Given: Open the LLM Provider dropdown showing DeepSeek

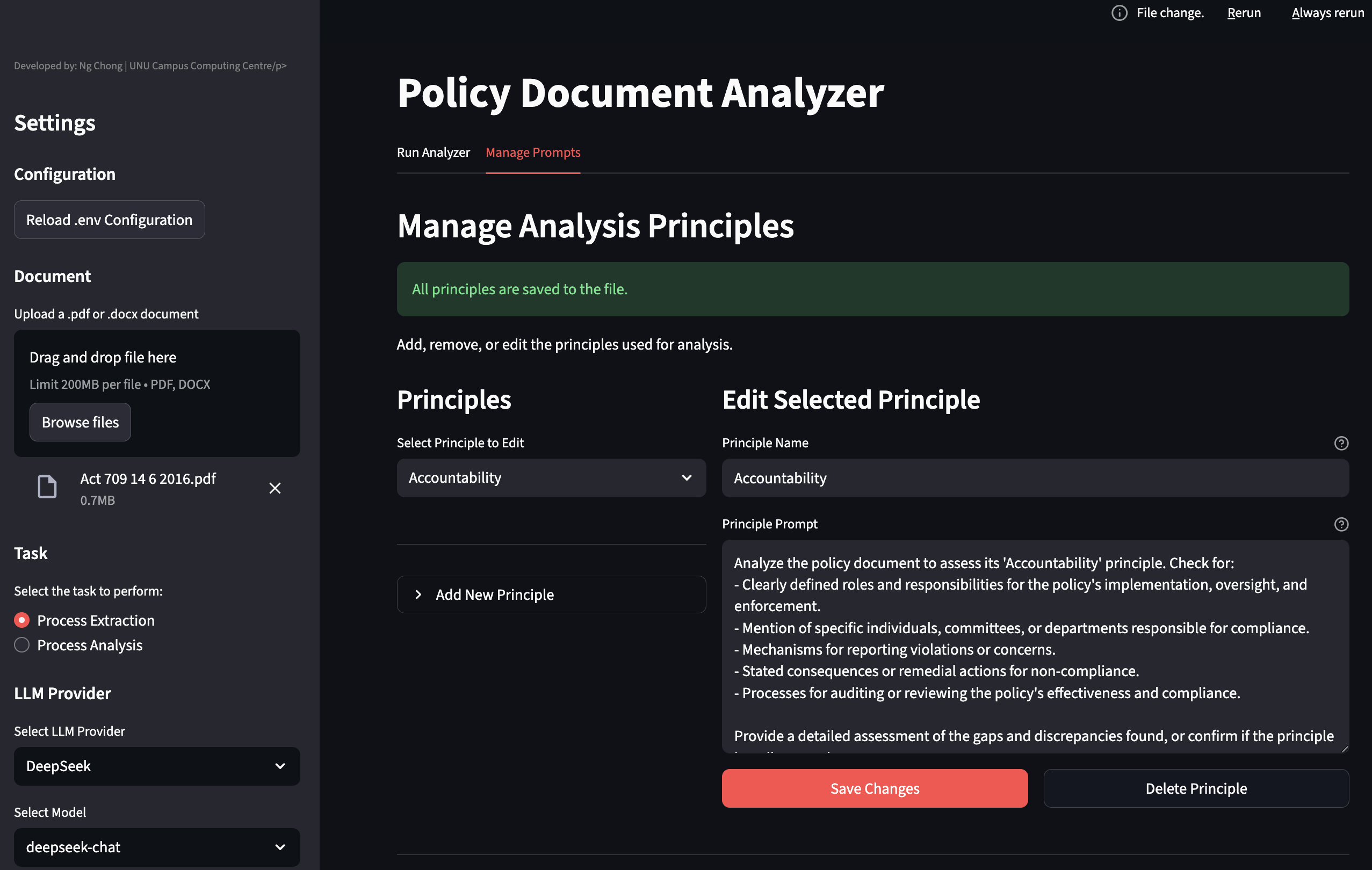Looking at the screenshot, I should pyautogui.click(x=157, y=766).
